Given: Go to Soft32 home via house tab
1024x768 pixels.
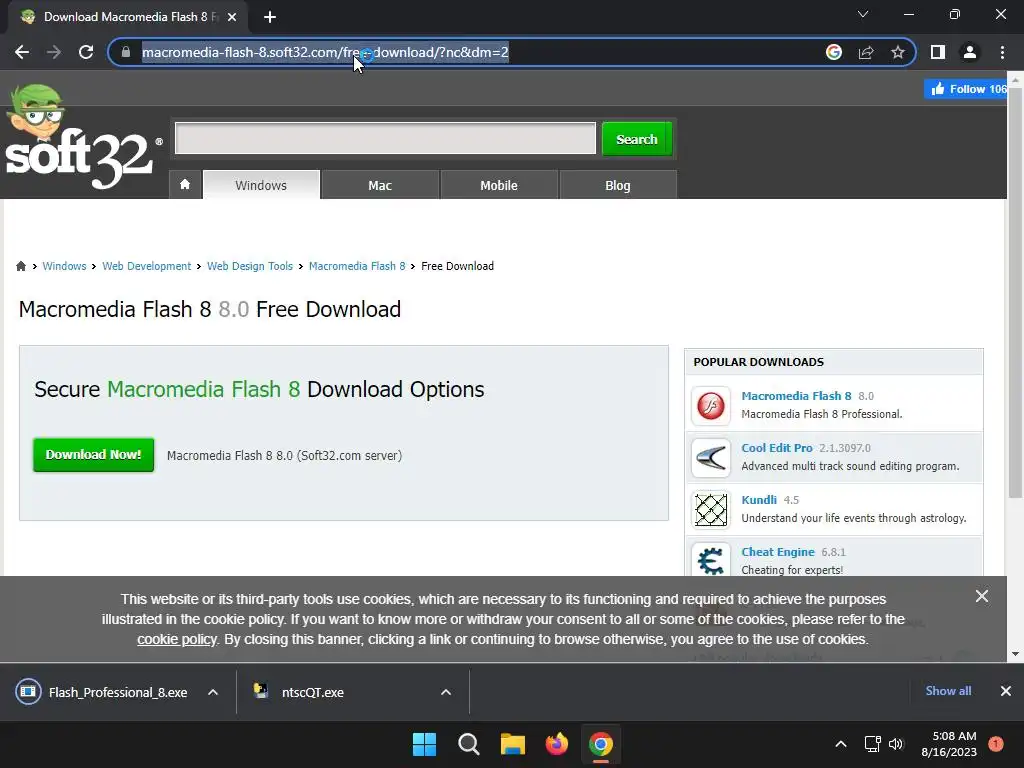Looking at the screenshot, I should (185, 185).
